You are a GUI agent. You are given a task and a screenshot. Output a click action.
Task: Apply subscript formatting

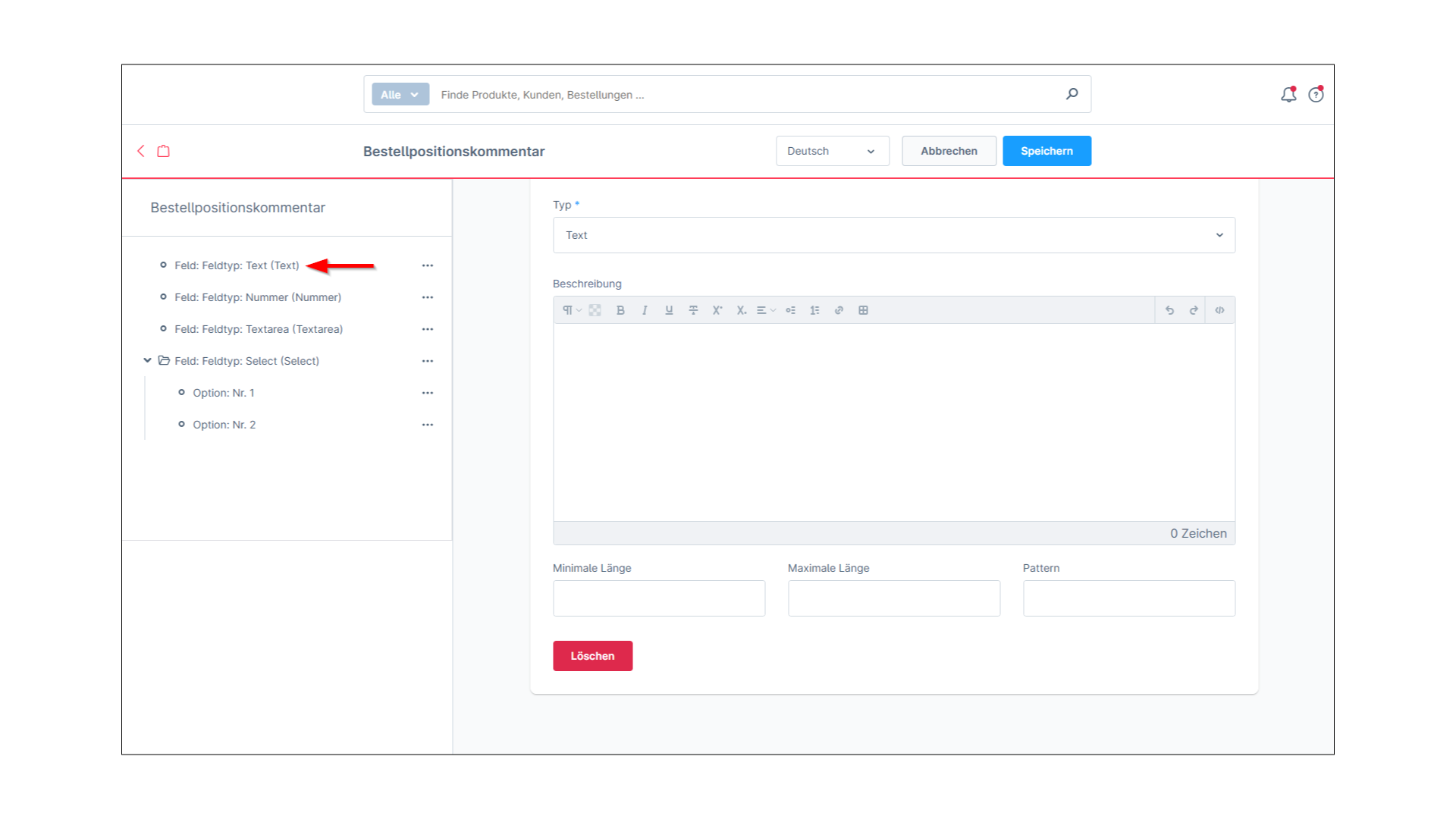[x=742, y=310]
